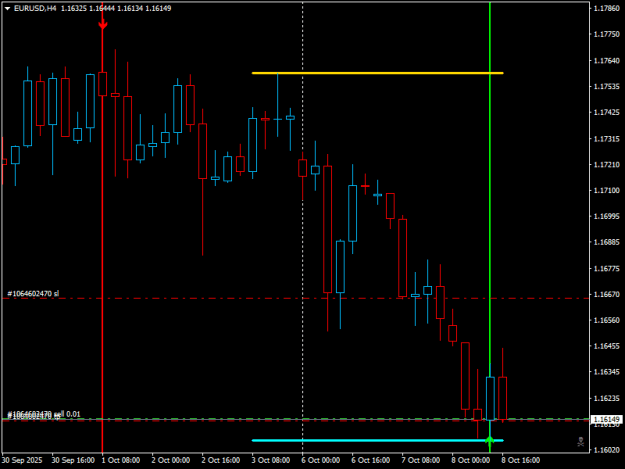This screenshot has height=469, width=625.
Task: Click price axis label 1.17640
Action: pos(607,61)
